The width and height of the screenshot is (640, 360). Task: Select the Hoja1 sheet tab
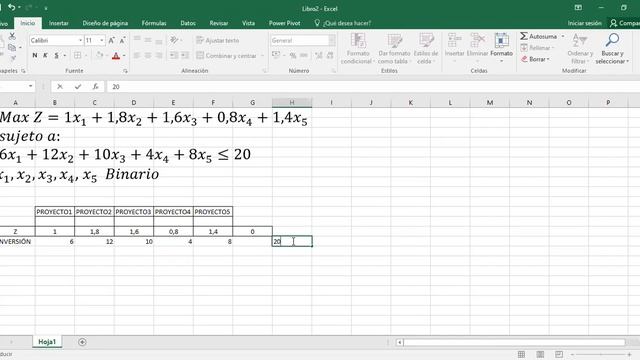point(47,342)
